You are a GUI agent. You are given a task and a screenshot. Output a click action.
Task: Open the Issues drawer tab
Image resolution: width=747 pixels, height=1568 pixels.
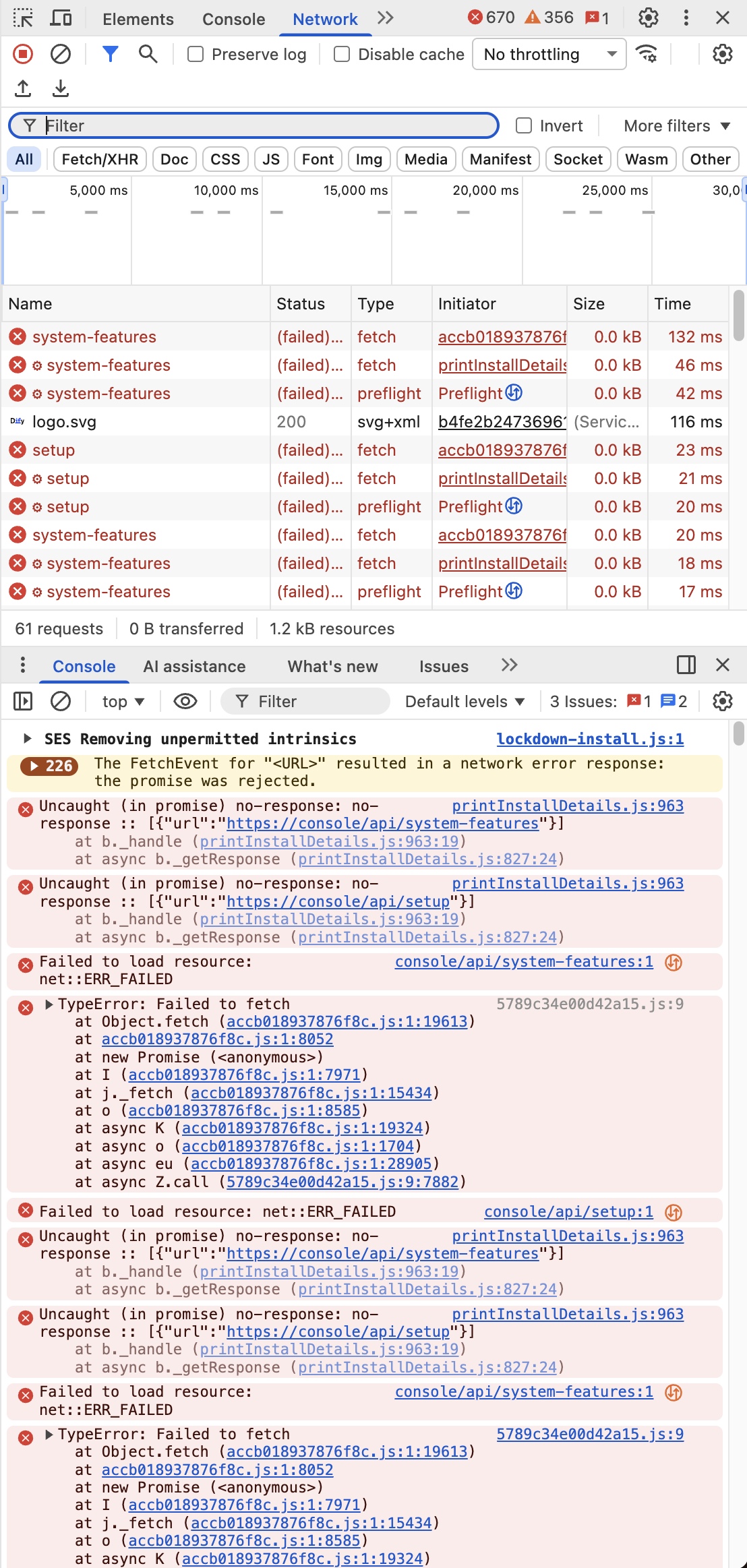444,666
